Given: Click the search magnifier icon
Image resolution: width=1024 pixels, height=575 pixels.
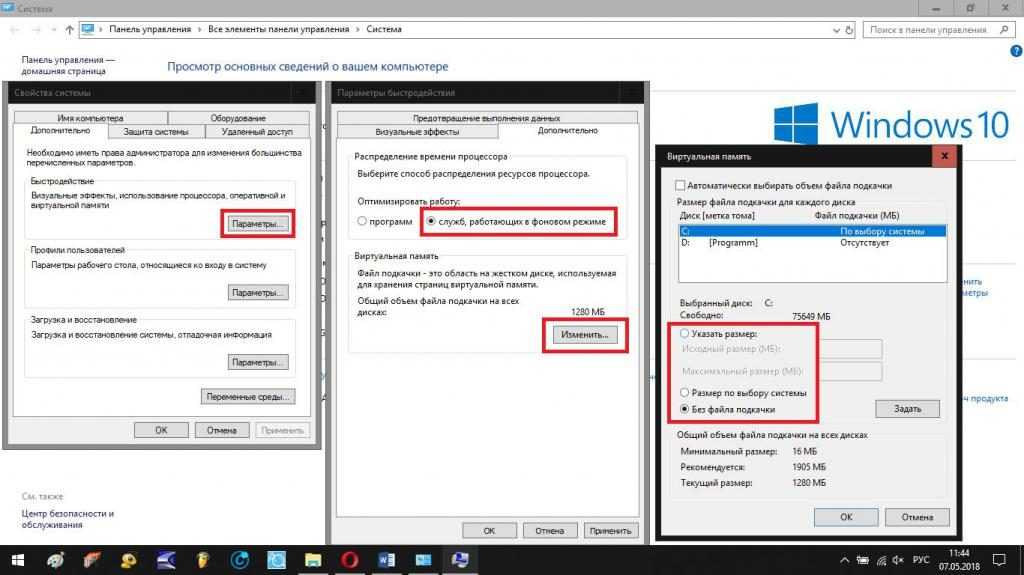Looking at the screenshot, I should pyautogui.click(x=1004, y=29).
